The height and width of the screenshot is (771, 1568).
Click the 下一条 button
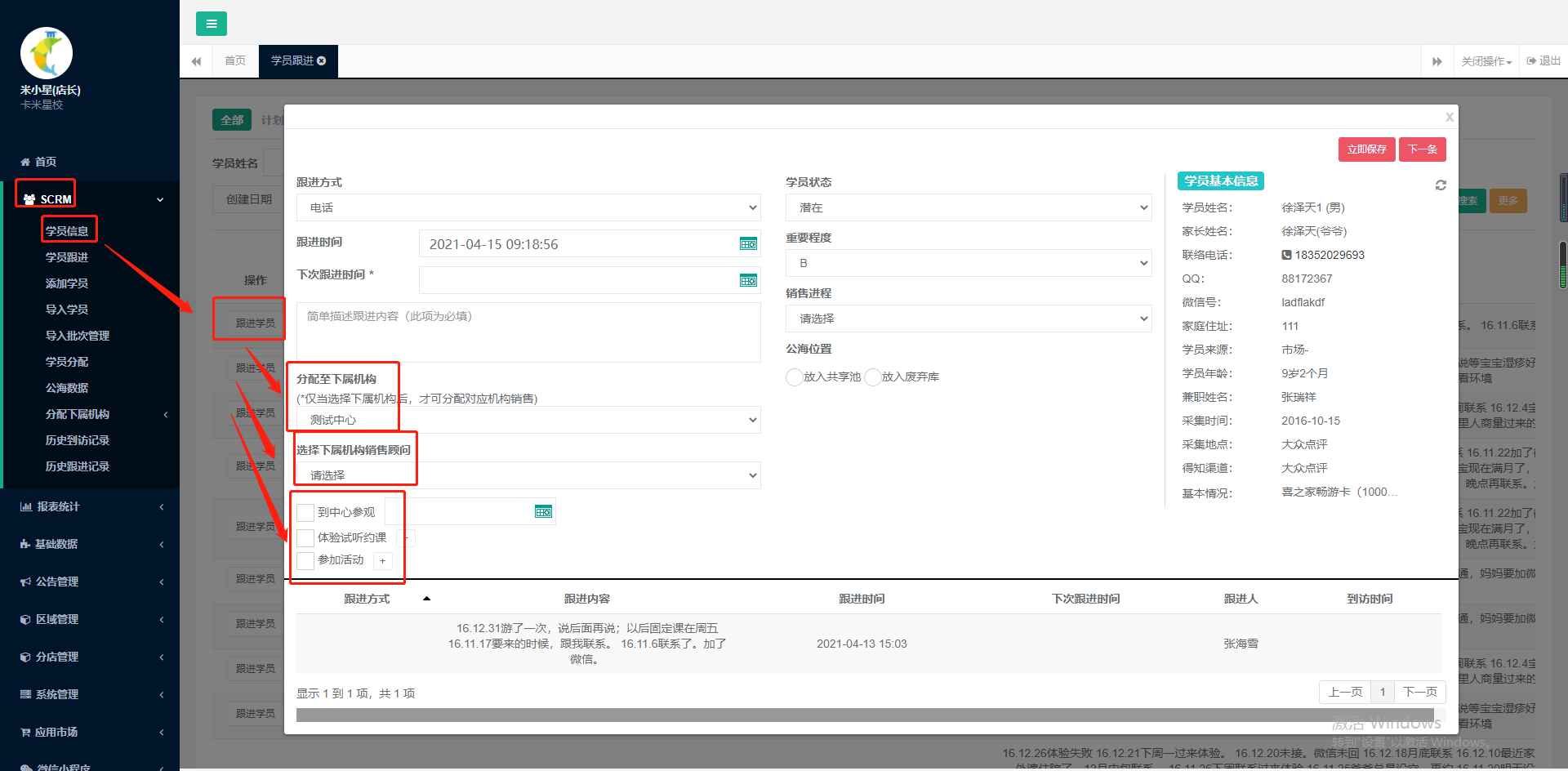coord(1422,149)
